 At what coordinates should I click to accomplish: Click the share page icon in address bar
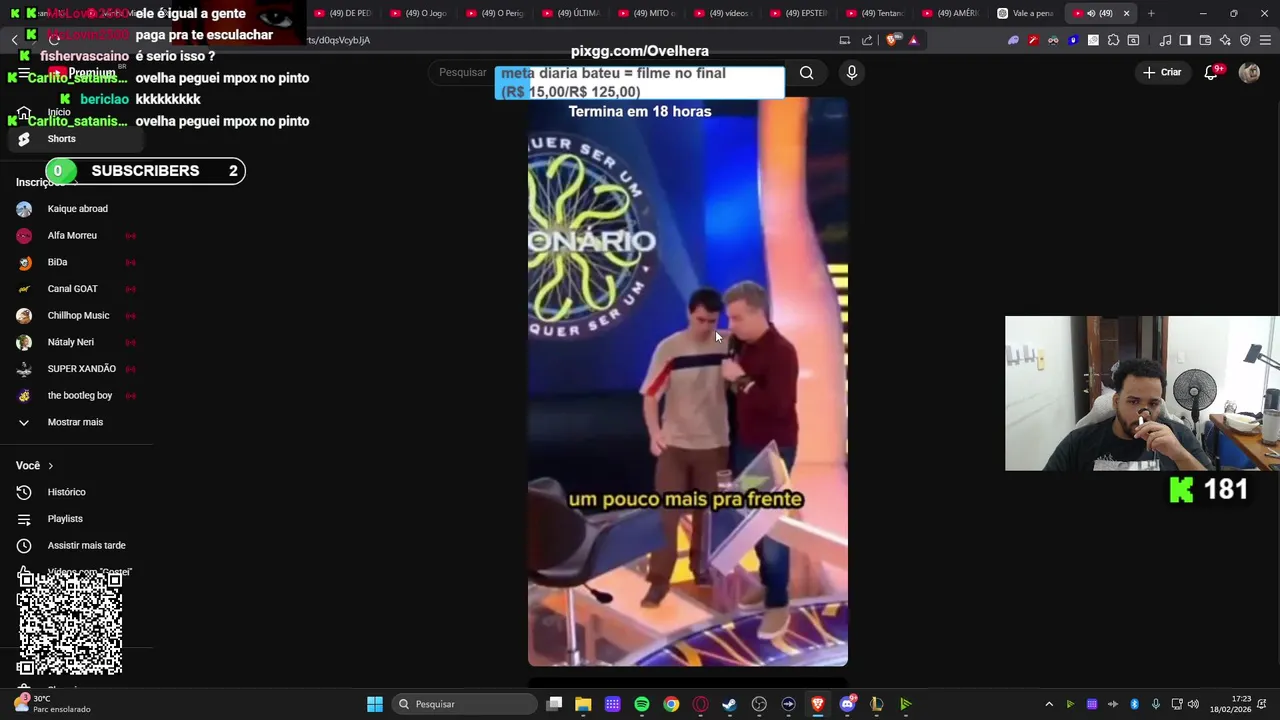867,40
